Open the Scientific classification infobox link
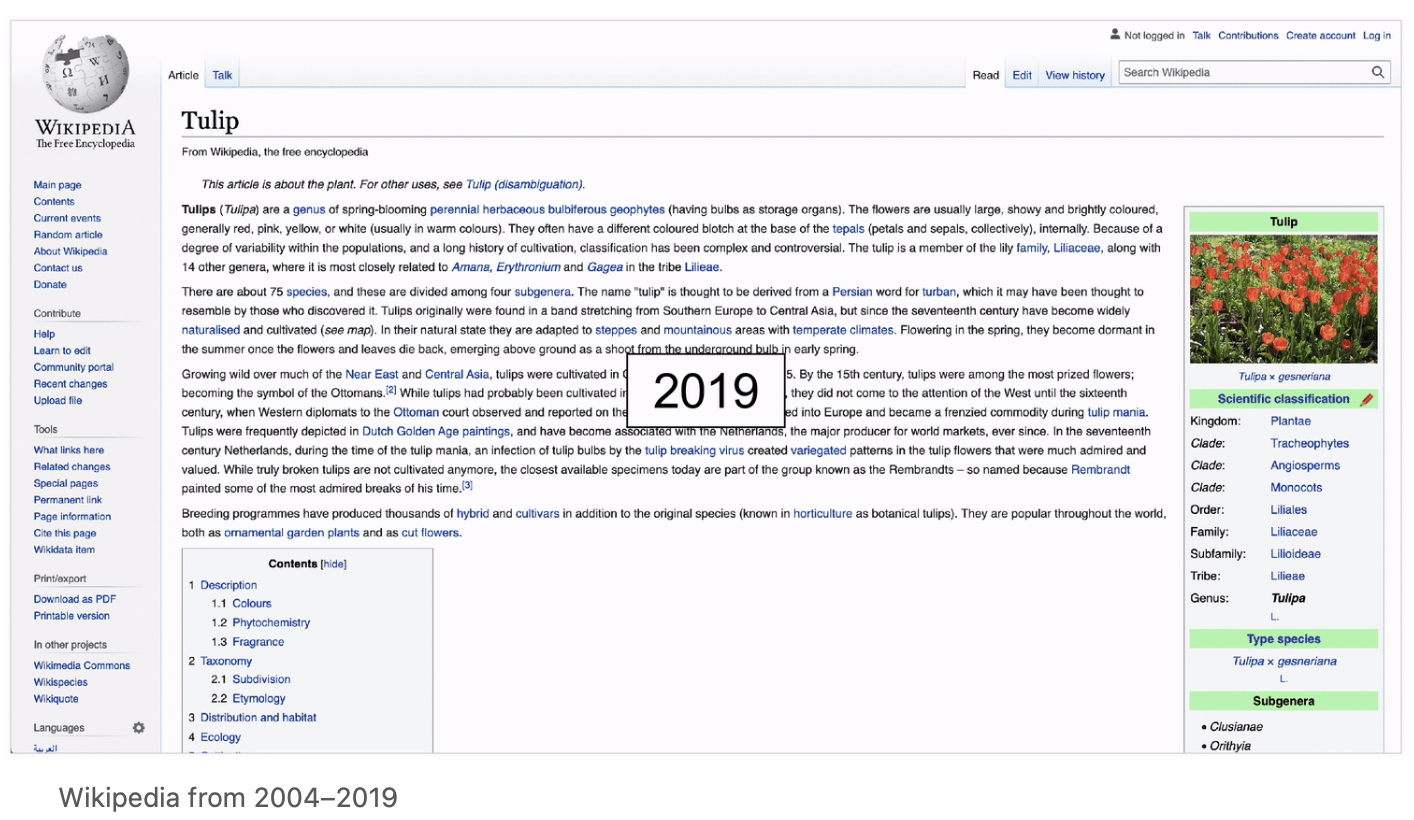Viewport: 1414px width, 820px height. point(1283,399)
